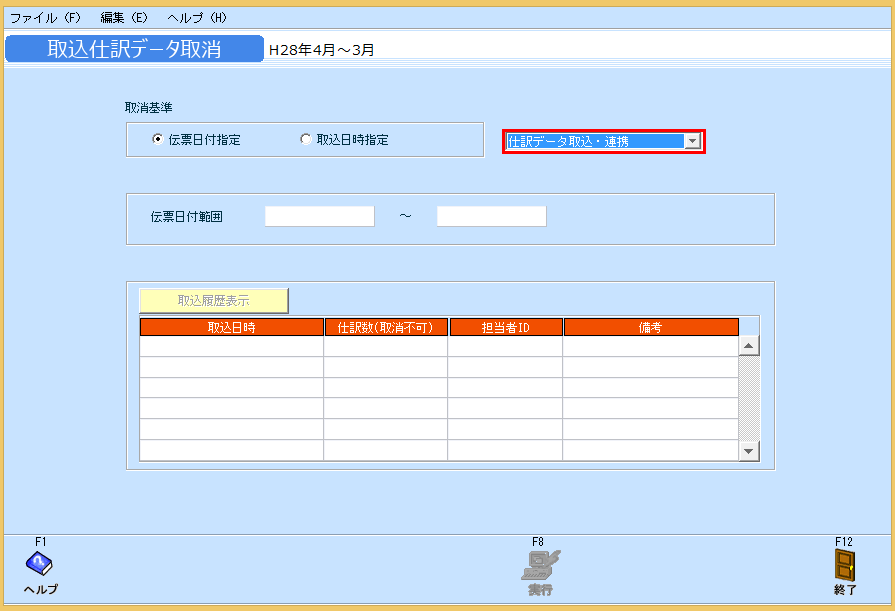Click the 担当者ID column header
The image size is (895, 611).
(506, 326)
